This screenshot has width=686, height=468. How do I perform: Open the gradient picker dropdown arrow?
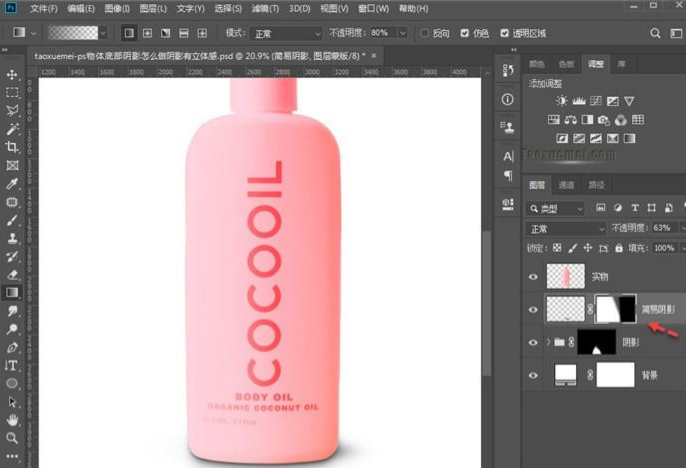[103, 33]
